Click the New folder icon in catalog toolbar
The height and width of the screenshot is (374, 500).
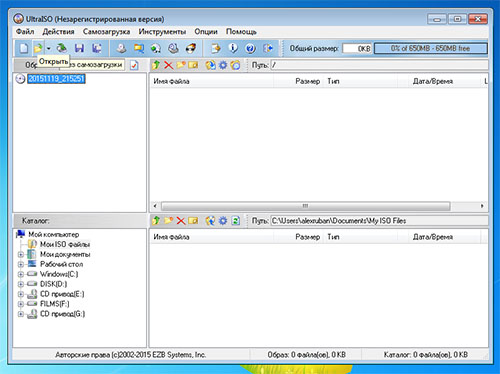pos(168,221)
